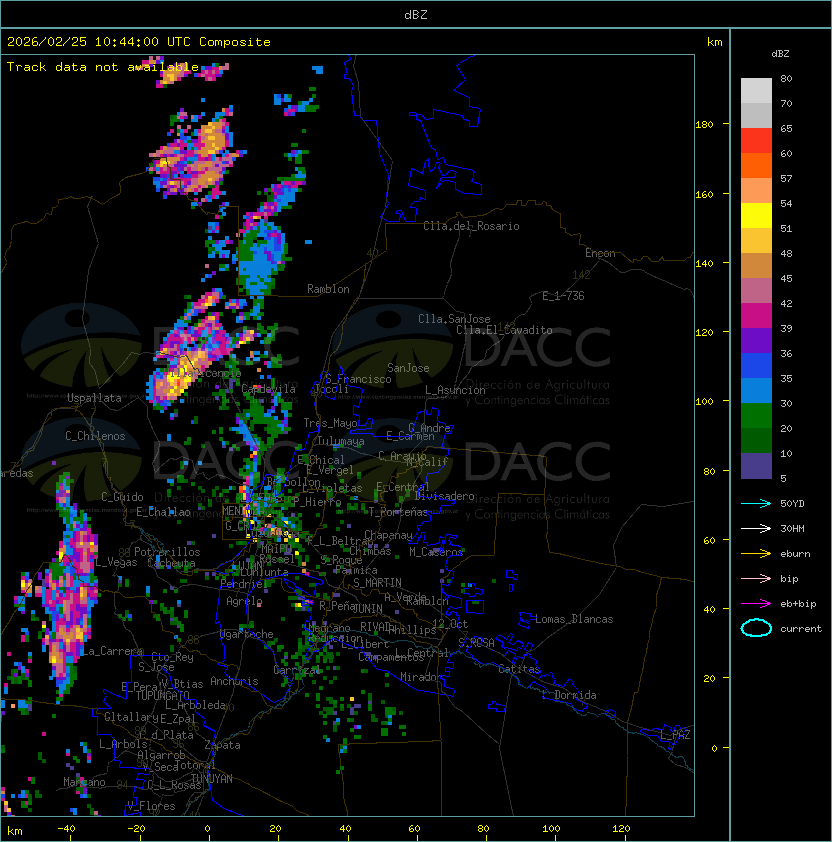The image size is (832, 842).
Task: Click the 'Zapata' map label
Action: (222, 745)
